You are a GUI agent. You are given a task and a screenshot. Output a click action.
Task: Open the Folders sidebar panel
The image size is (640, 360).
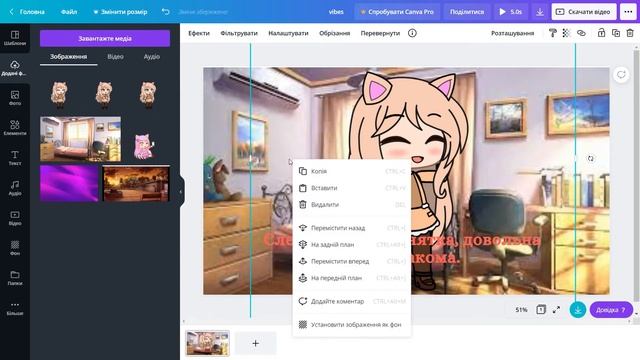(15, 278)
